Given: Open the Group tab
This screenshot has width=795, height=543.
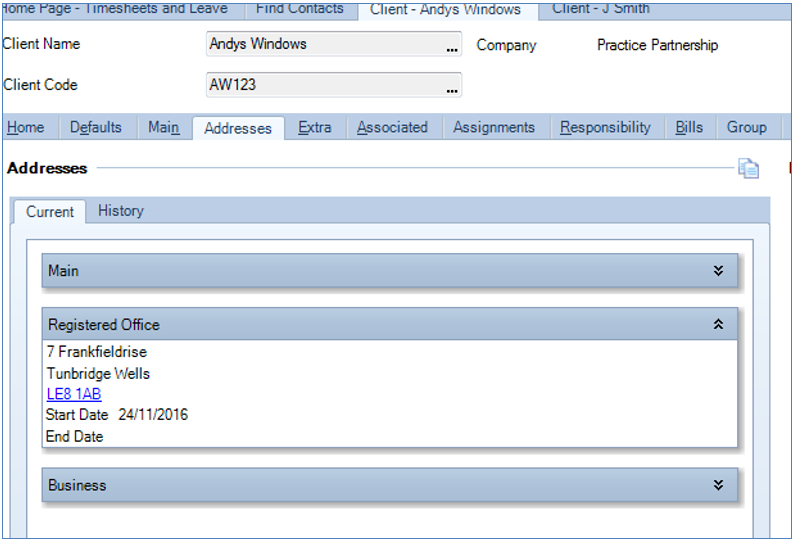Looking at the screenshot, I should [747, 127].
